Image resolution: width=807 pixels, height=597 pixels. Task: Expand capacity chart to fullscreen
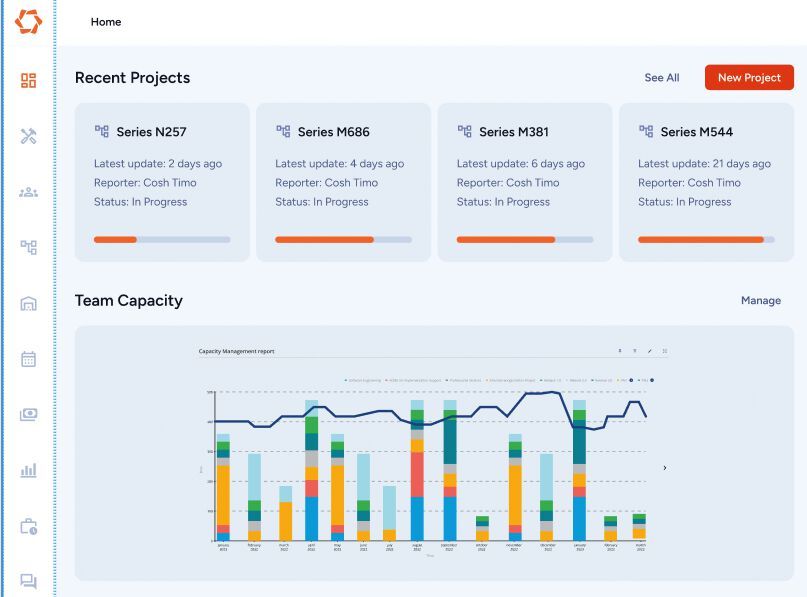click(664, 351)
